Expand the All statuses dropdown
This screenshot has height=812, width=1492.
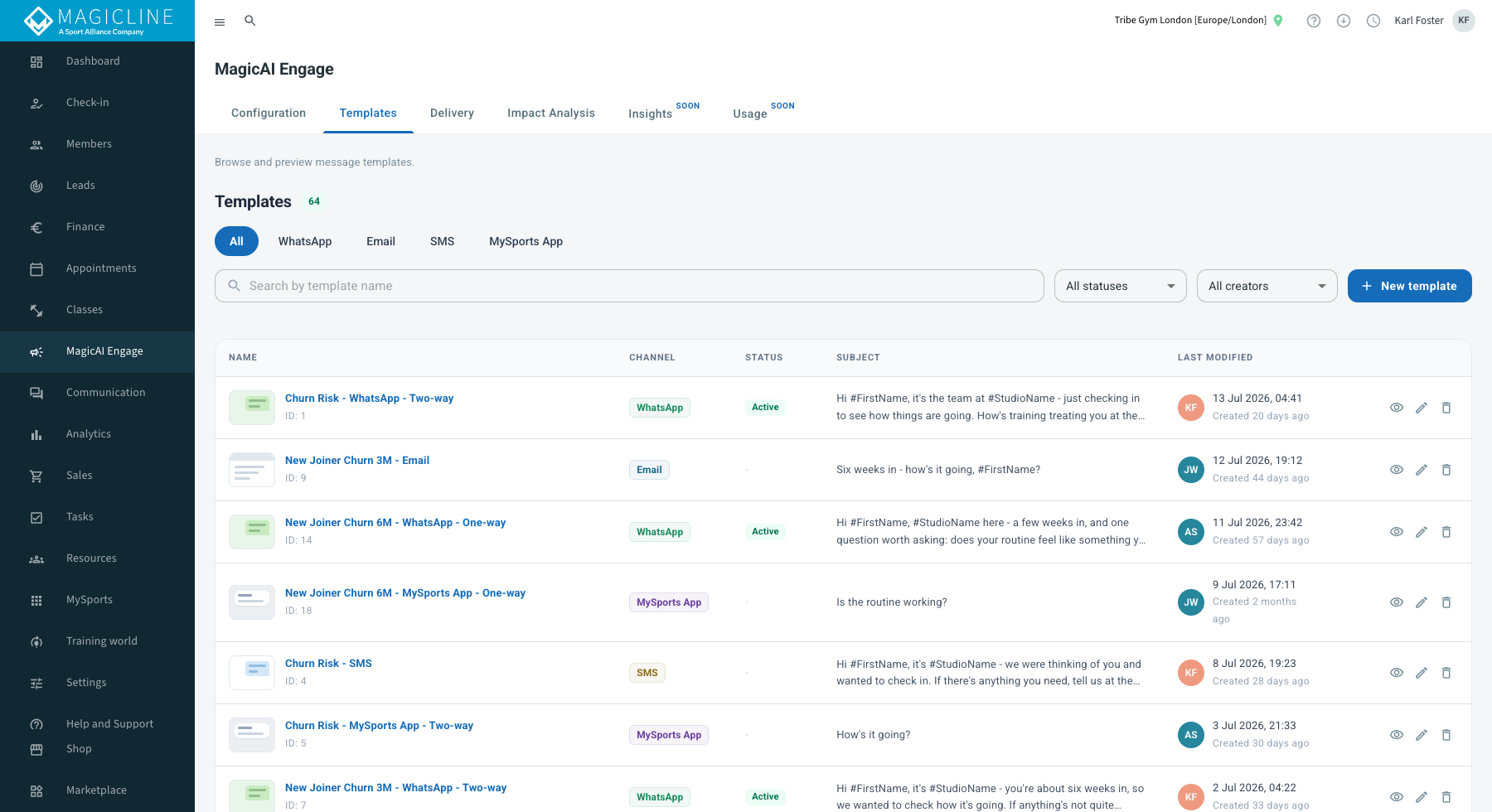point(1121,286)
